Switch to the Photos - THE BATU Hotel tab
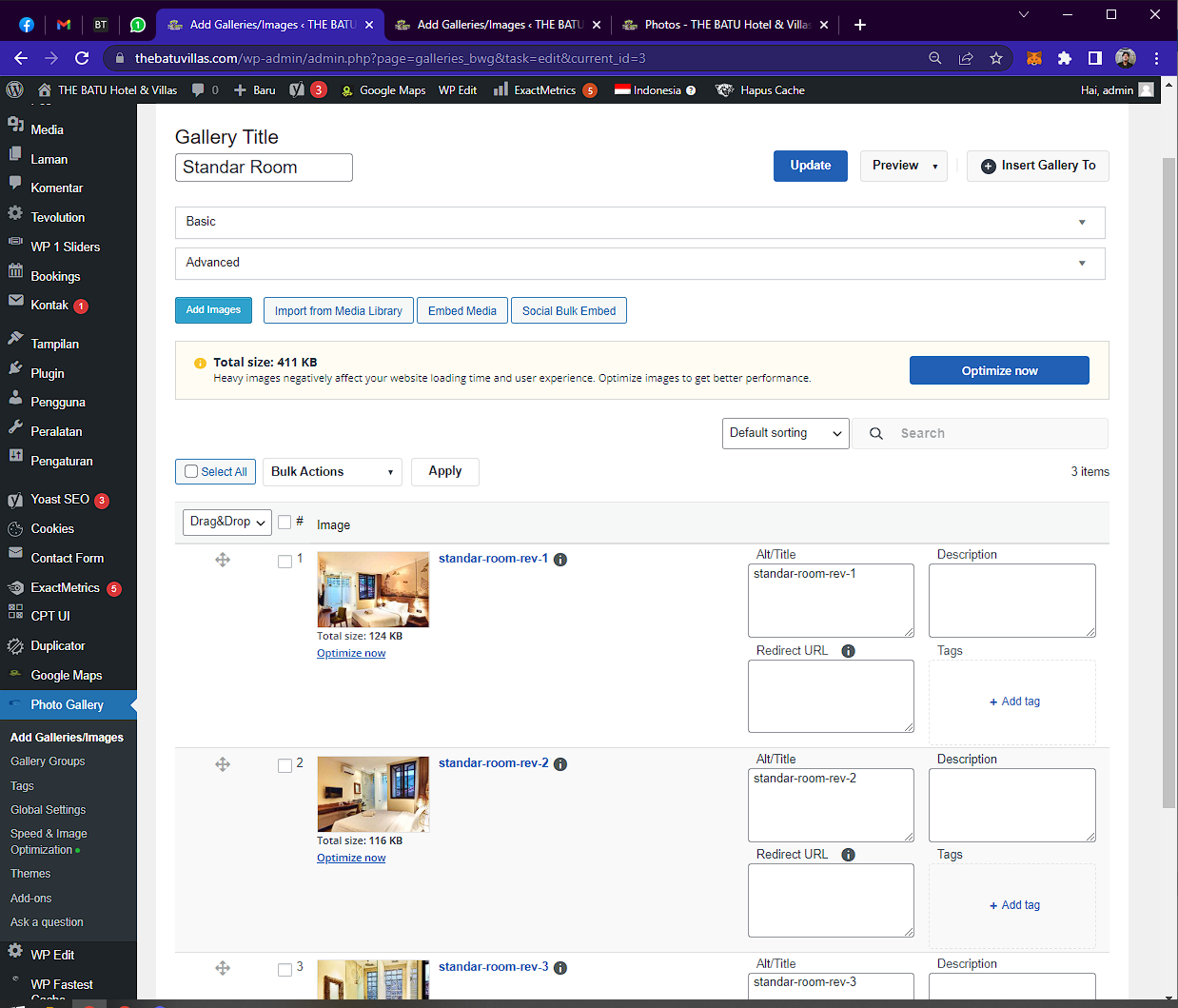 click(724, 25)
